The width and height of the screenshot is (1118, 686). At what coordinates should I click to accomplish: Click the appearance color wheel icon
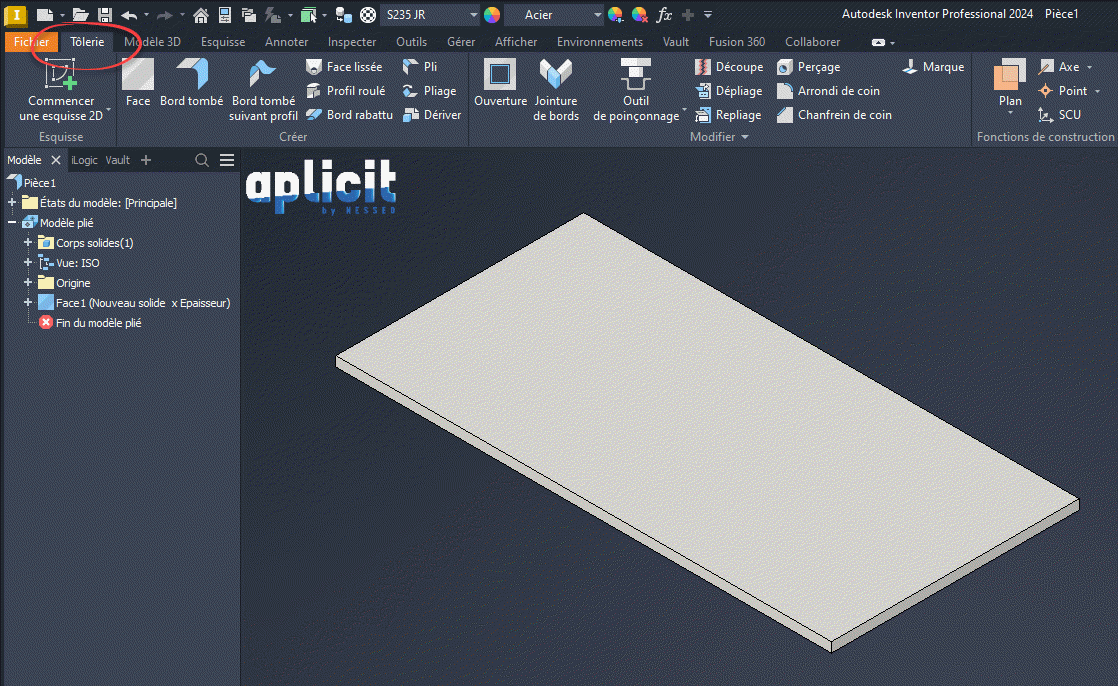[x=491, y=15]
